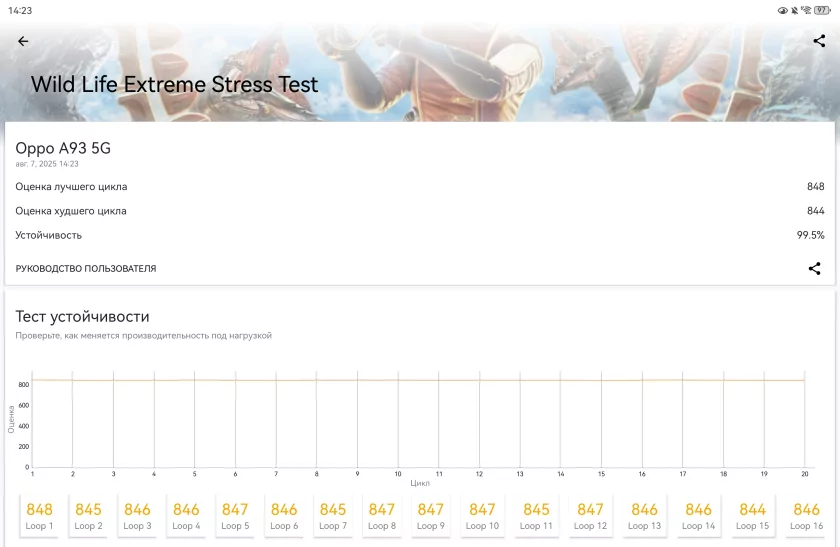Tap the Loop 16 score card
840x547 pixels.
click(x=807, y=515)
